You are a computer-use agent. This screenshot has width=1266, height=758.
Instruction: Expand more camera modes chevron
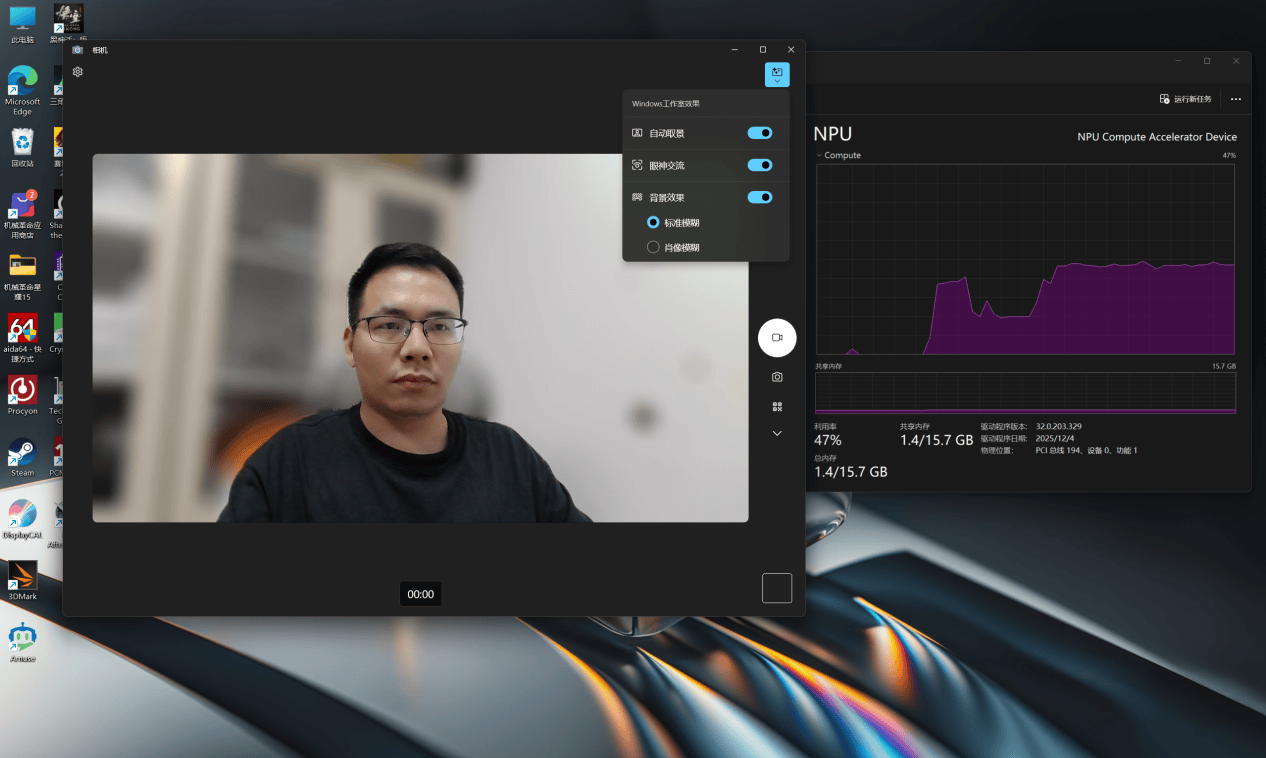(x=777, y=433)
